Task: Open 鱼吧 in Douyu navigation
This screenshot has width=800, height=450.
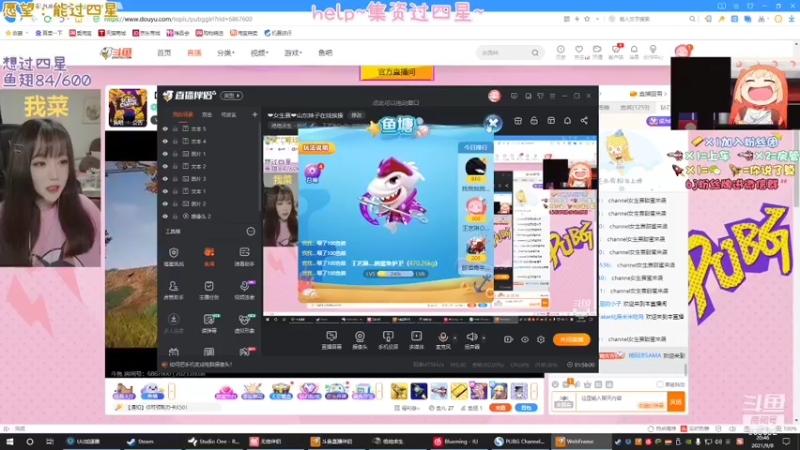Action: tap(325, 53)
